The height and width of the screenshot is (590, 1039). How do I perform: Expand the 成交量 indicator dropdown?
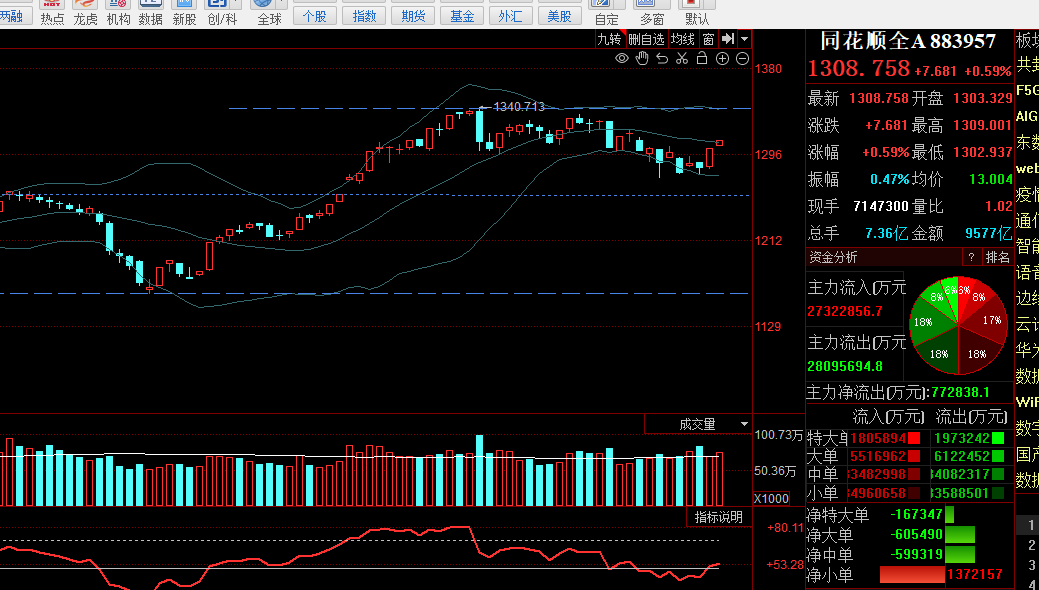[744, 424]
